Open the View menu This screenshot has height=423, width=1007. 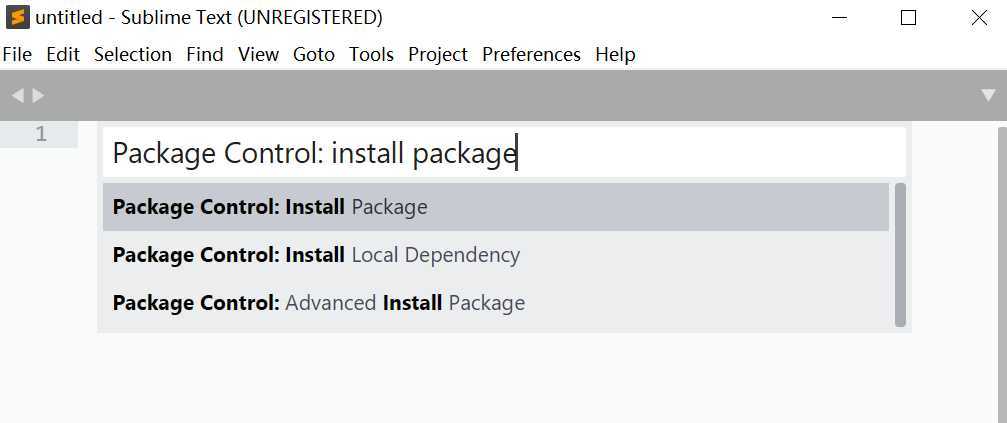click(258, 55)
